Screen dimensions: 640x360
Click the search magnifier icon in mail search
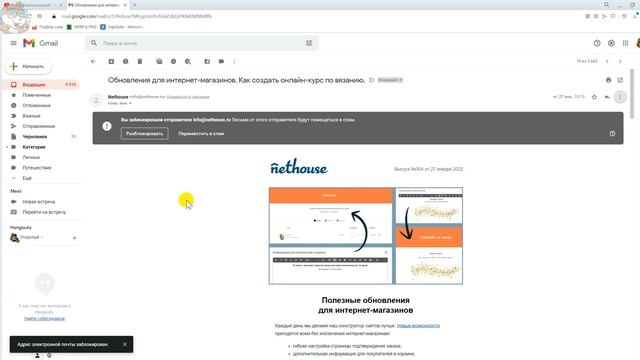point(94,43)
